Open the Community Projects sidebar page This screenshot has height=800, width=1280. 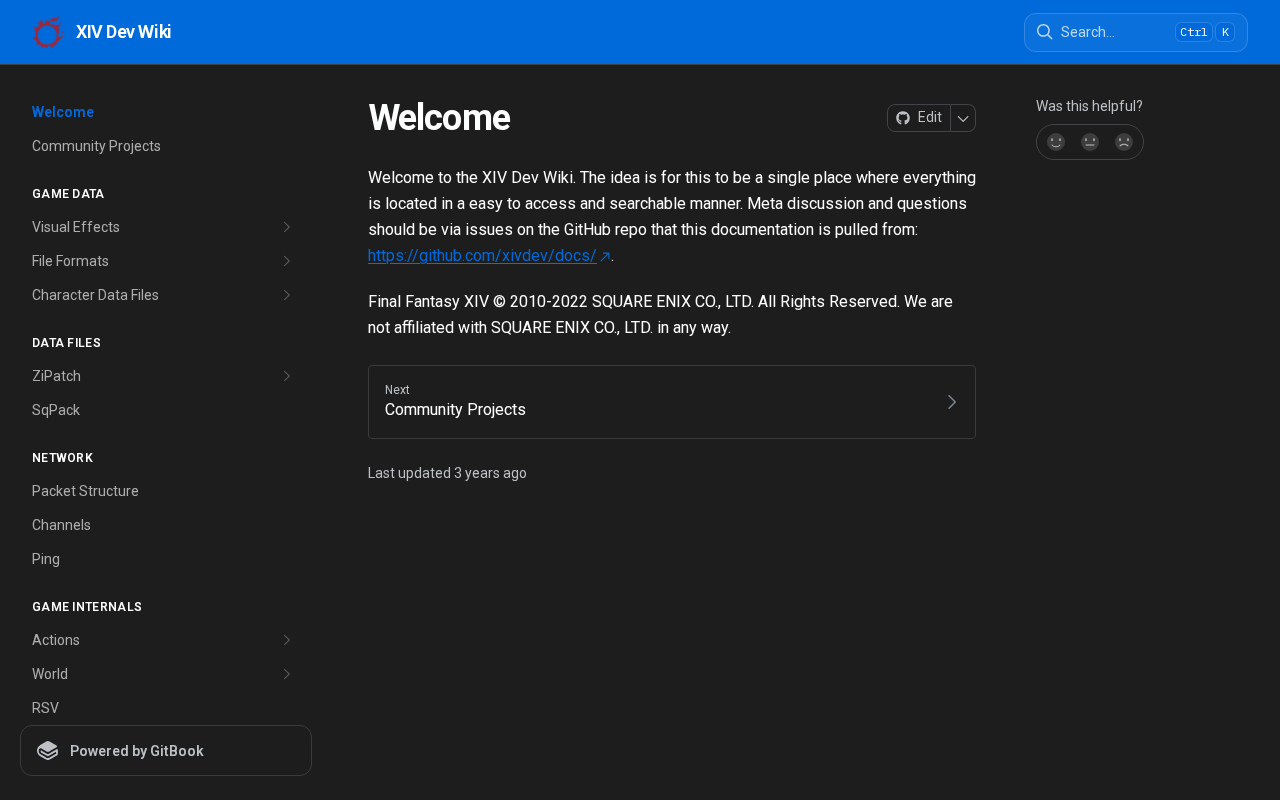coord(96,146)
